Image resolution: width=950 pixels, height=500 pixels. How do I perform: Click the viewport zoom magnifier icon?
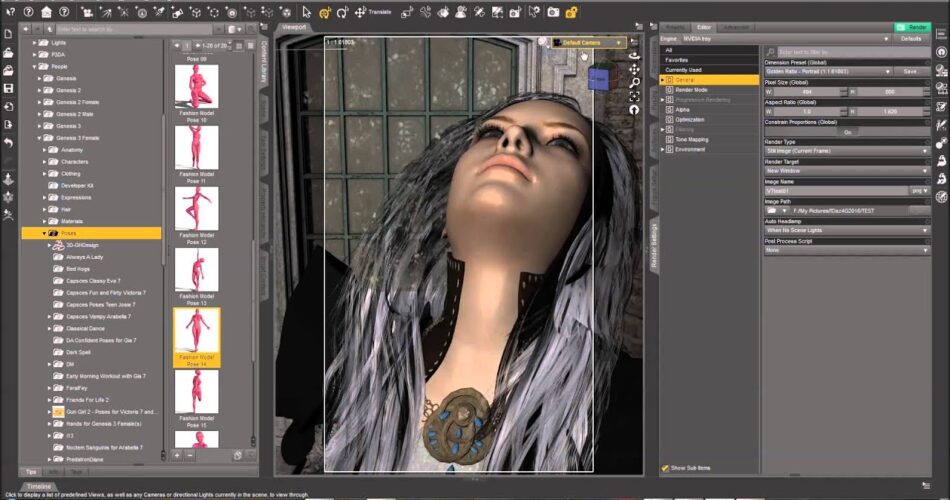pos(634,82)
